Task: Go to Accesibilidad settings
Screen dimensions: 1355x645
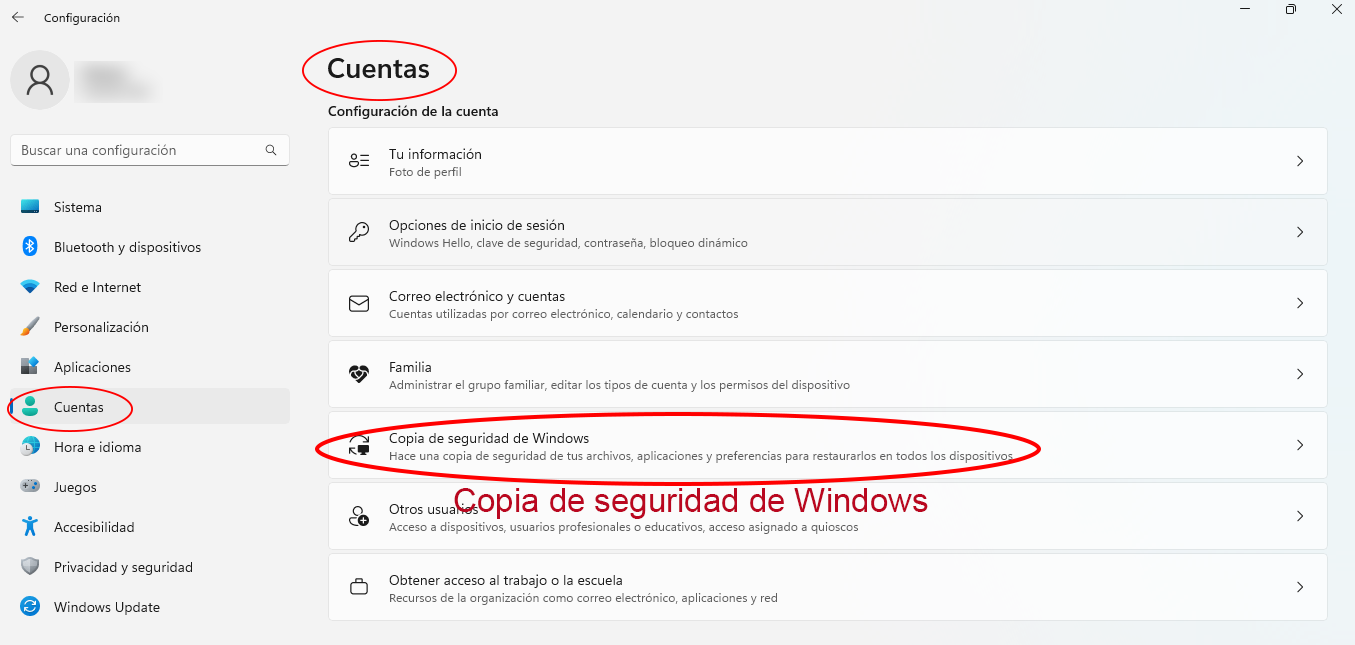Action: click(x=150, y=527)
